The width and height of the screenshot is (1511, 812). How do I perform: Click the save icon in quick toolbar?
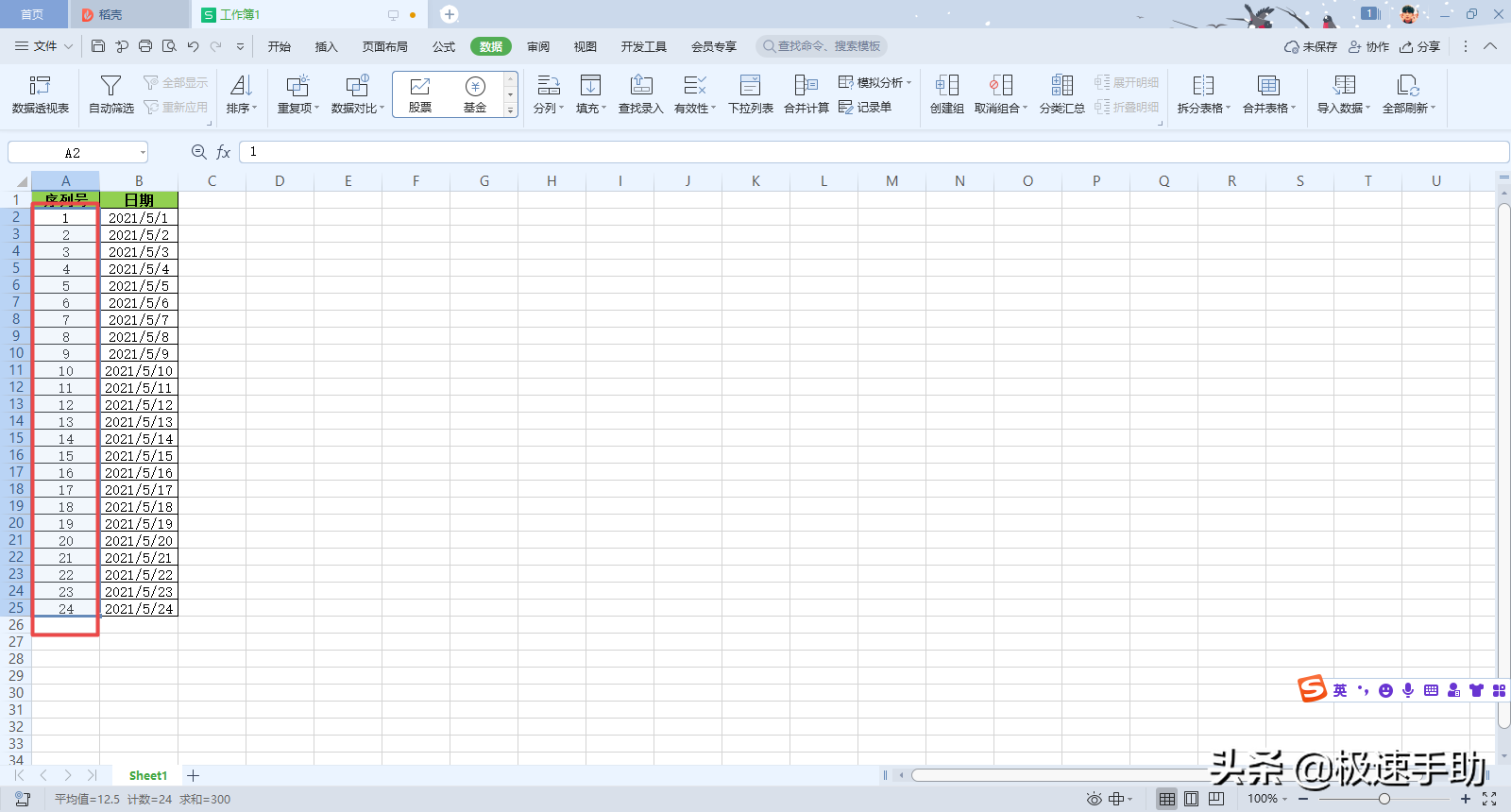[98, 46]
